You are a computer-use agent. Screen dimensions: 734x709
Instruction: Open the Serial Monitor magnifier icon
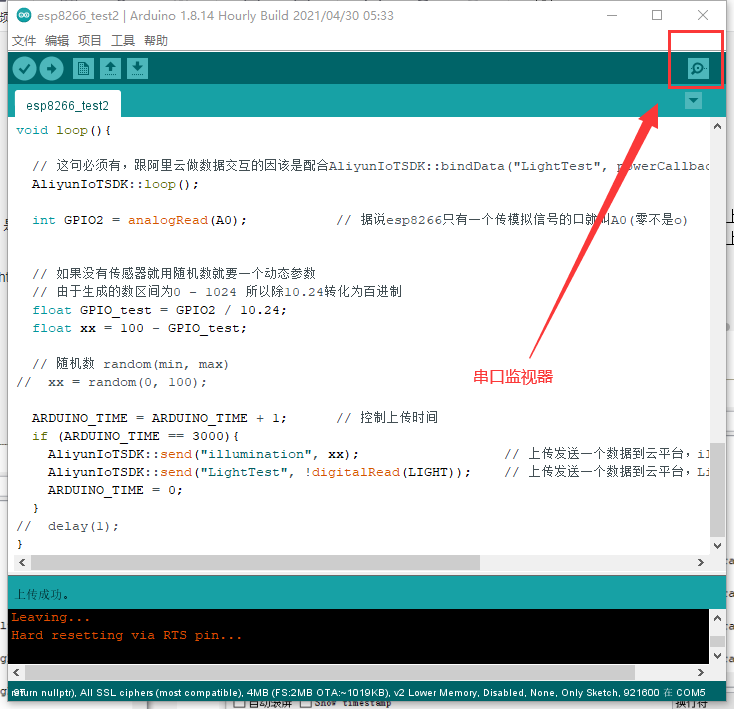[698, 69]
